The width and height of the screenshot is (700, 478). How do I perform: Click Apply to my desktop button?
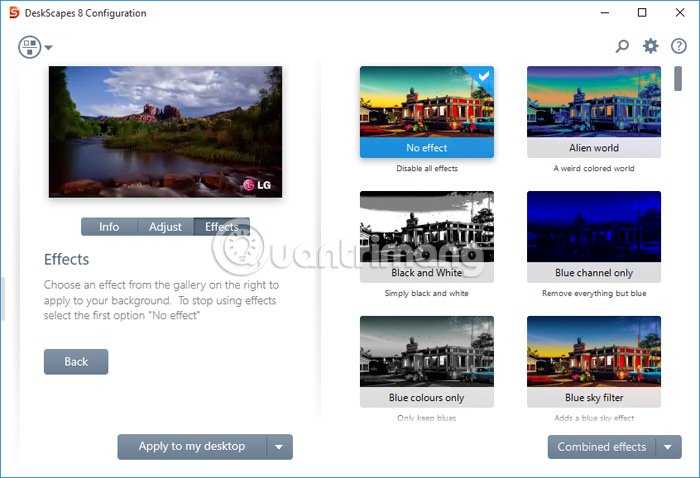coord(192,447)
